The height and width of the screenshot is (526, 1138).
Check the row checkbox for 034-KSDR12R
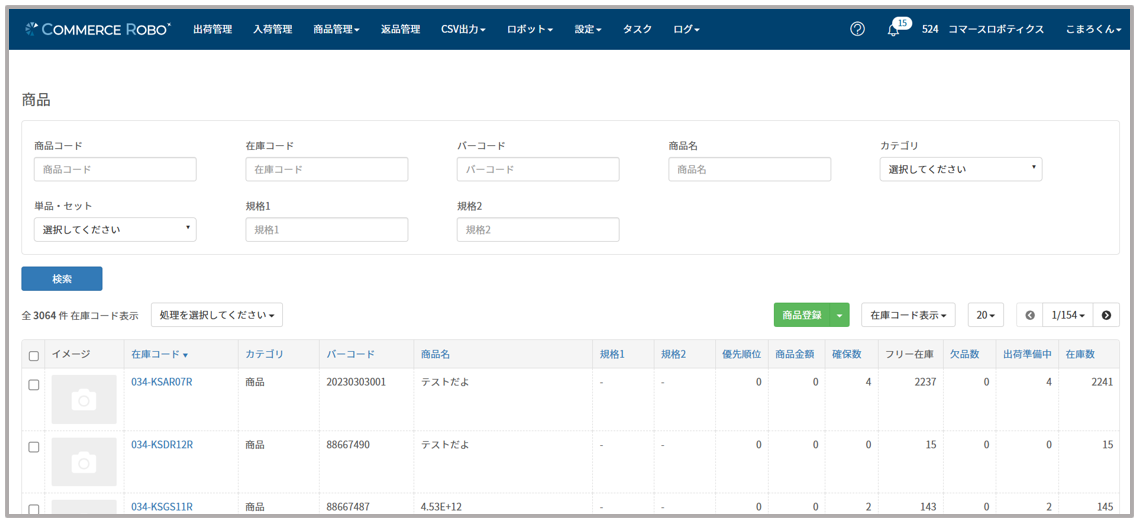tap(34, 447)
